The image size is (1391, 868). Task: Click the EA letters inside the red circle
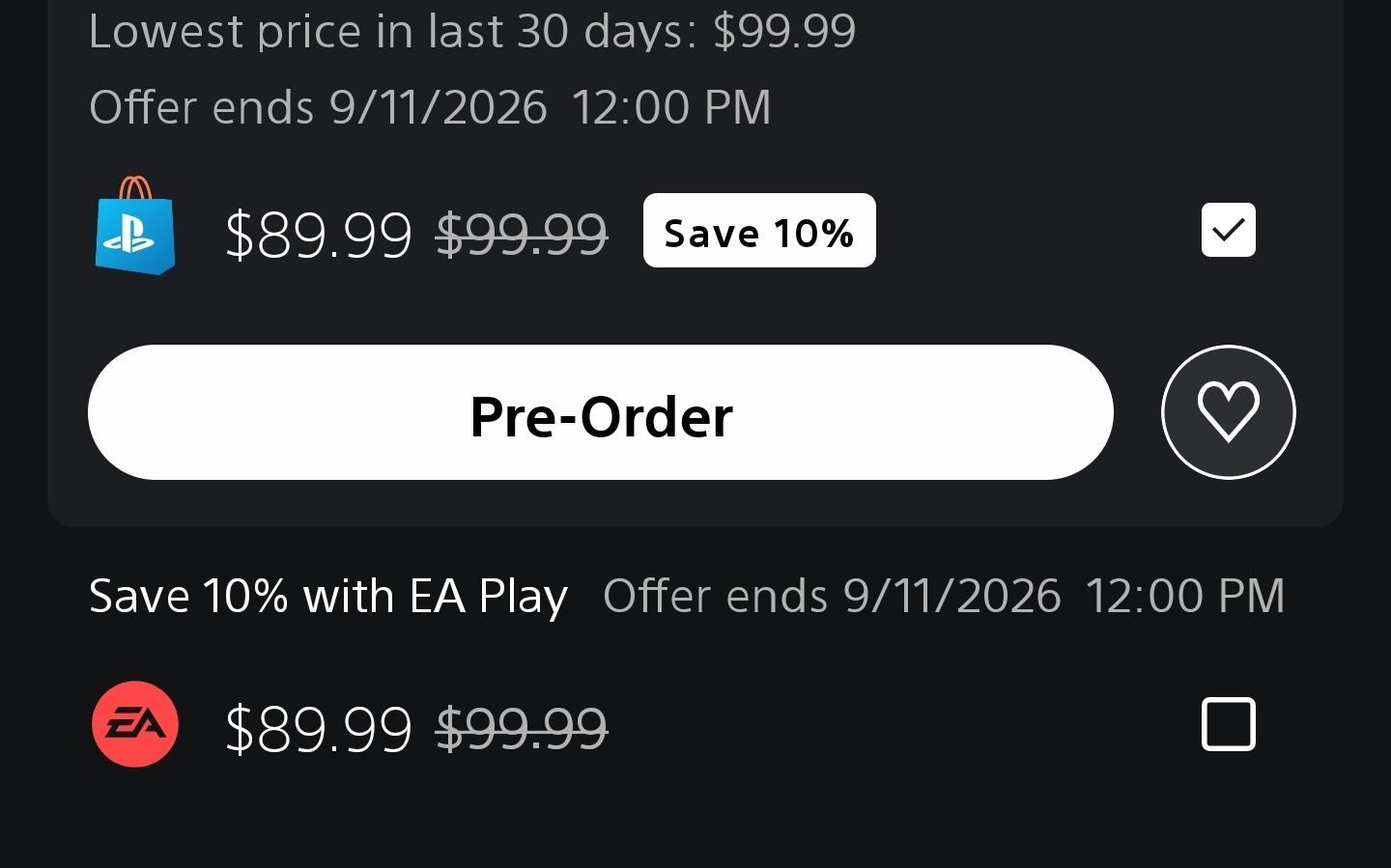pyautogui.click(x=135, y=724)
